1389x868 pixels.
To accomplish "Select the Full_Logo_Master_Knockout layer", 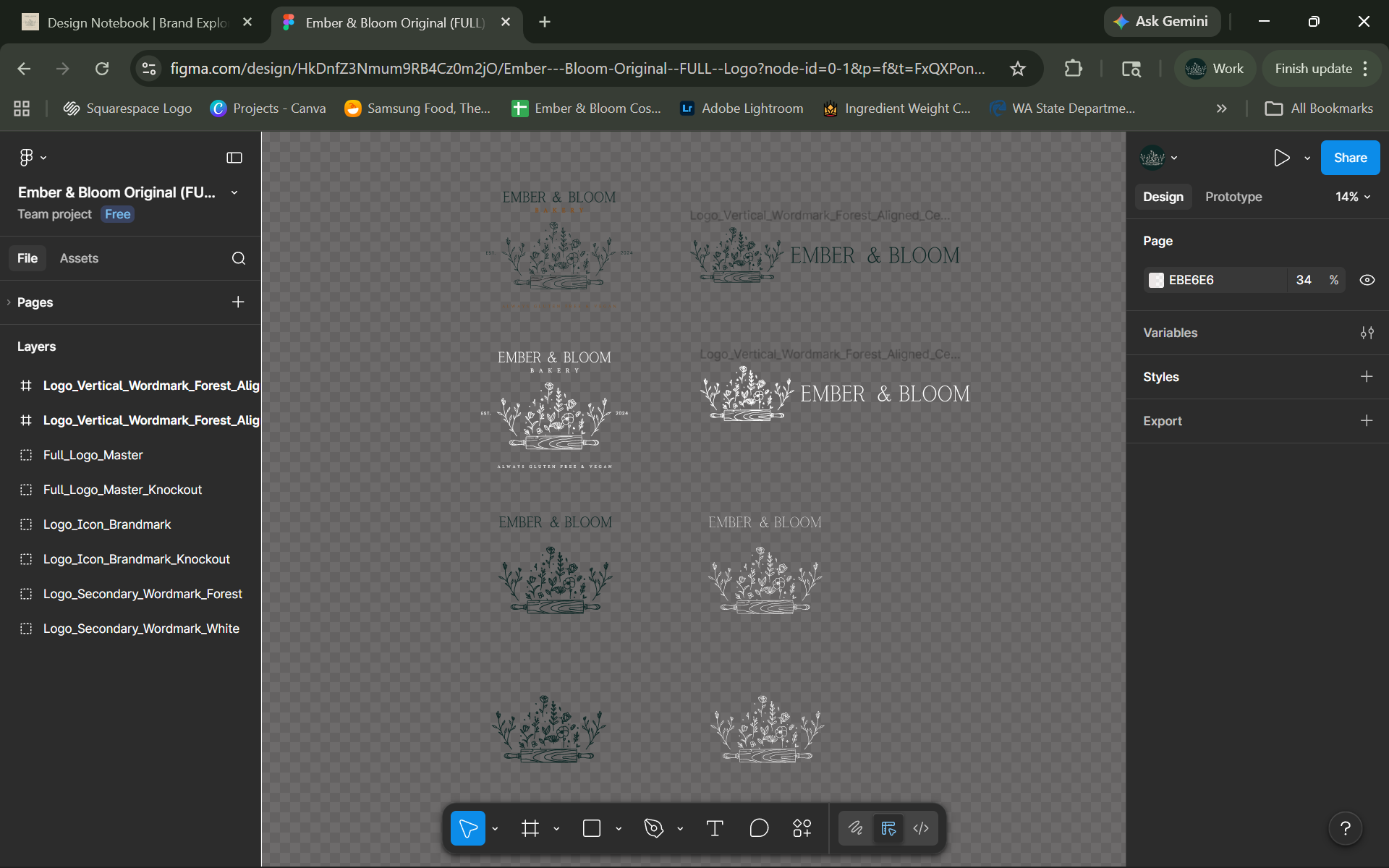I will click(122, 490).
